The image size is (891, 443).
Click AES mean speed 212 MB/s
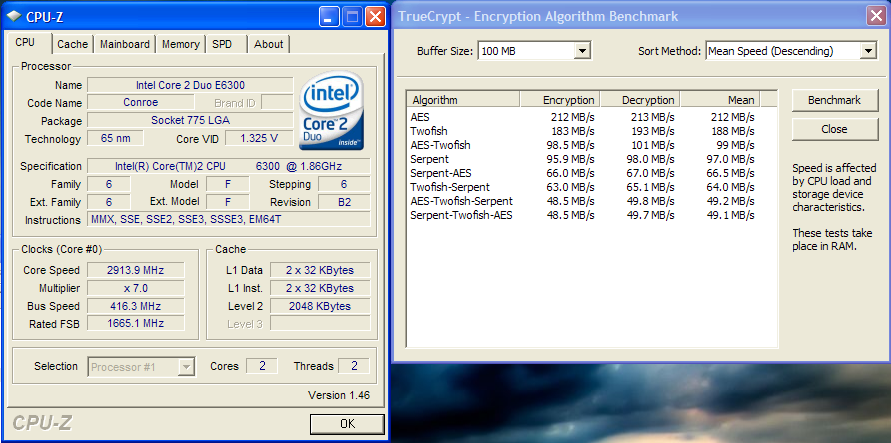click(732, 117)
